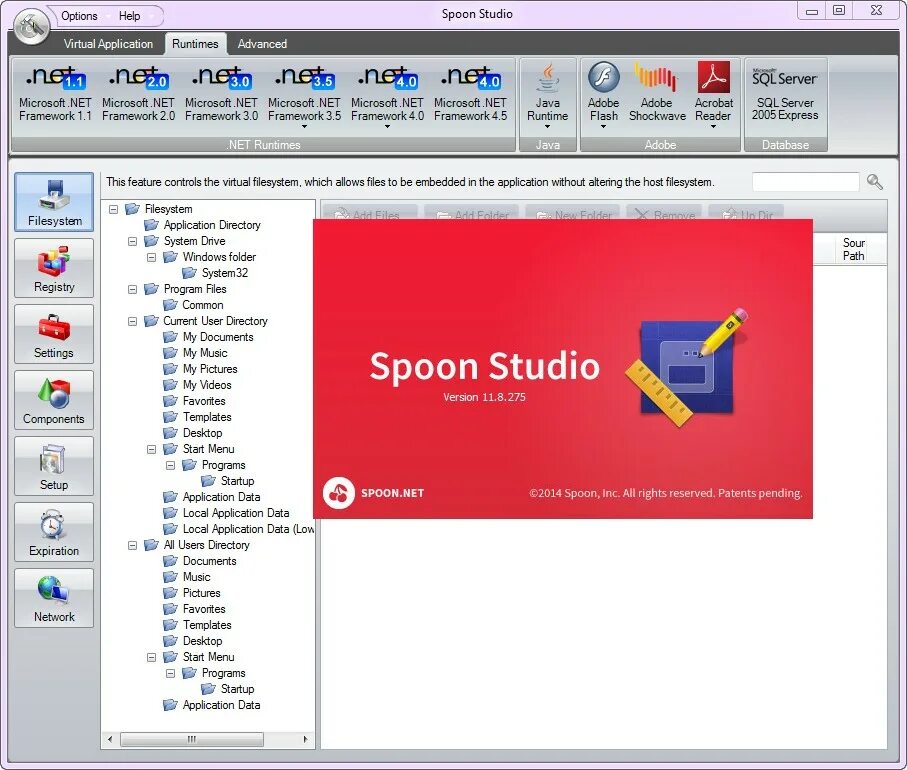Switch to the Virtual Application tab
The image size is (907, 770).
point(108,44)
